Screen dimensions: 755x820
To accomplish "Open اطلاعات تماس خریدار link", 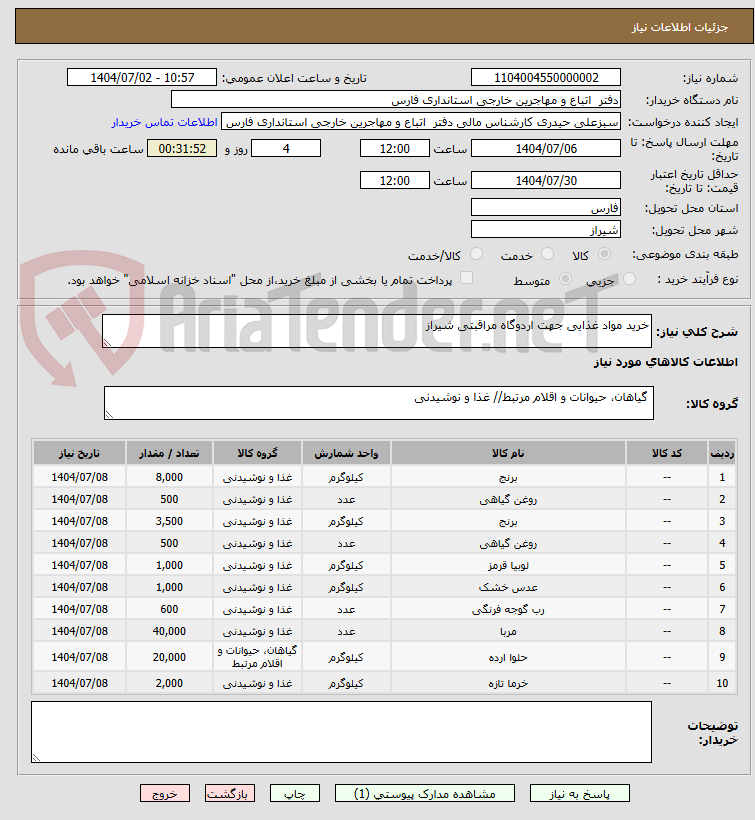I will (164, 122).
